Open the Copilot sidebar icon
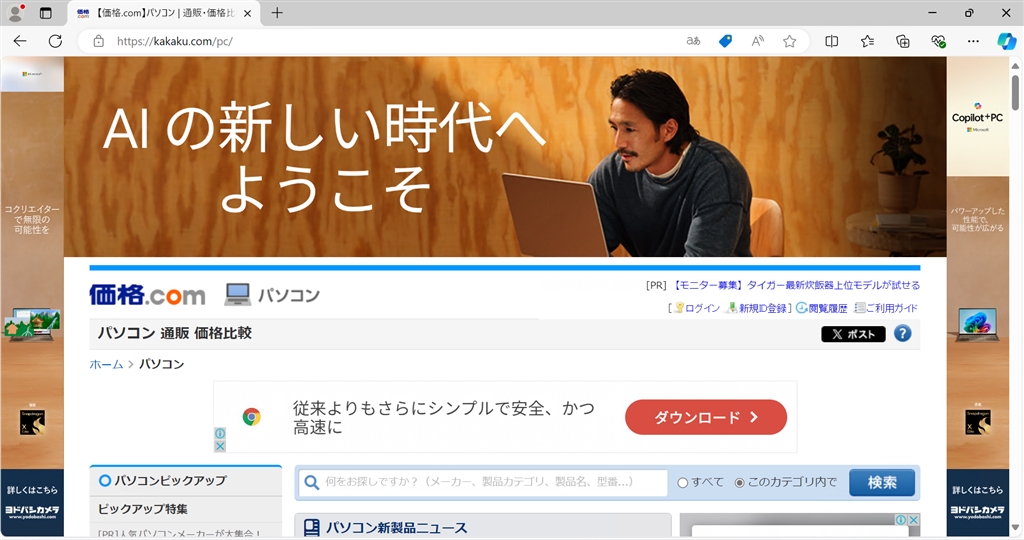The height and width of the screenshot is (540, 1024). 1006,41
